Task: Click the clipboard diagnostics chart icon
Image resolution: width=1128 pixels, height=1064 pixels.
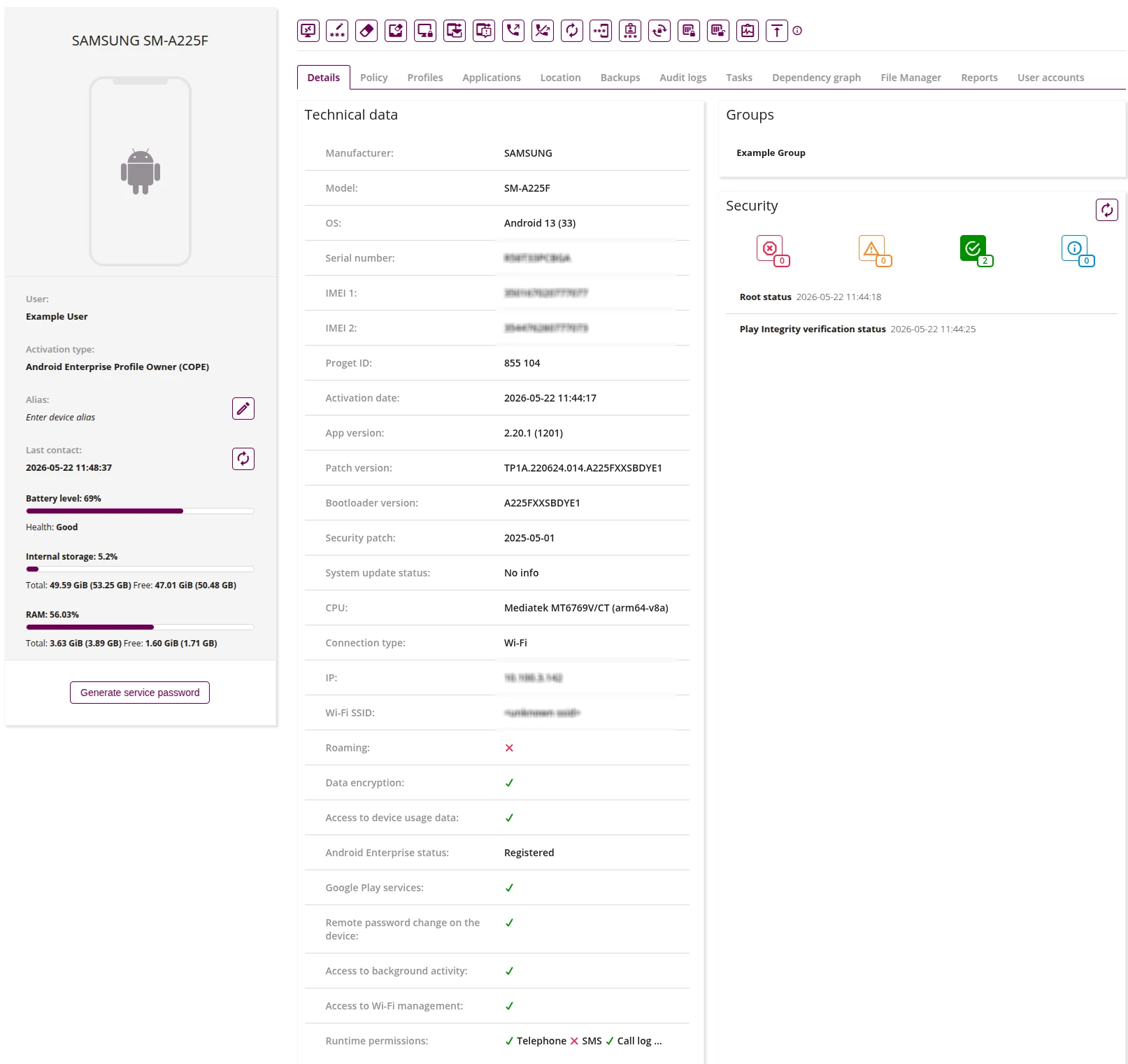Action: tap(748, 31)
